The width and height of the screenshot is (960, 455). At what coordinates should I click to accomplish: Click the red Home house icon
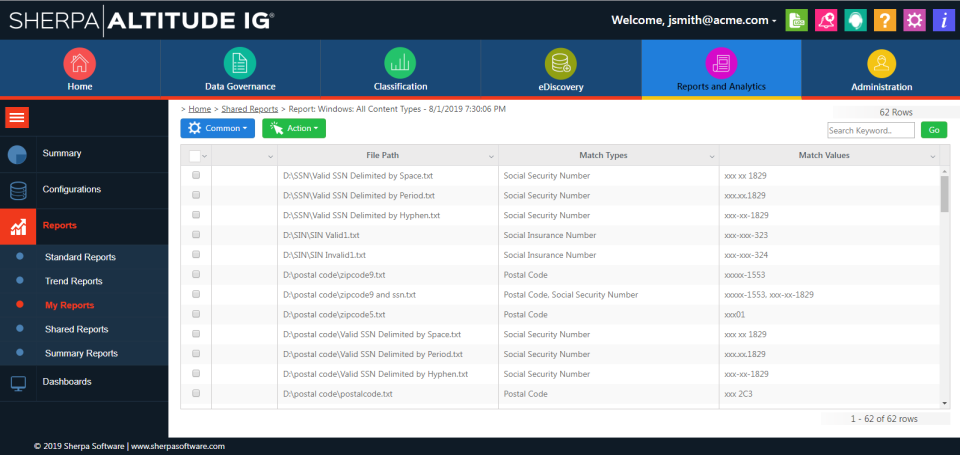(80, 62)
